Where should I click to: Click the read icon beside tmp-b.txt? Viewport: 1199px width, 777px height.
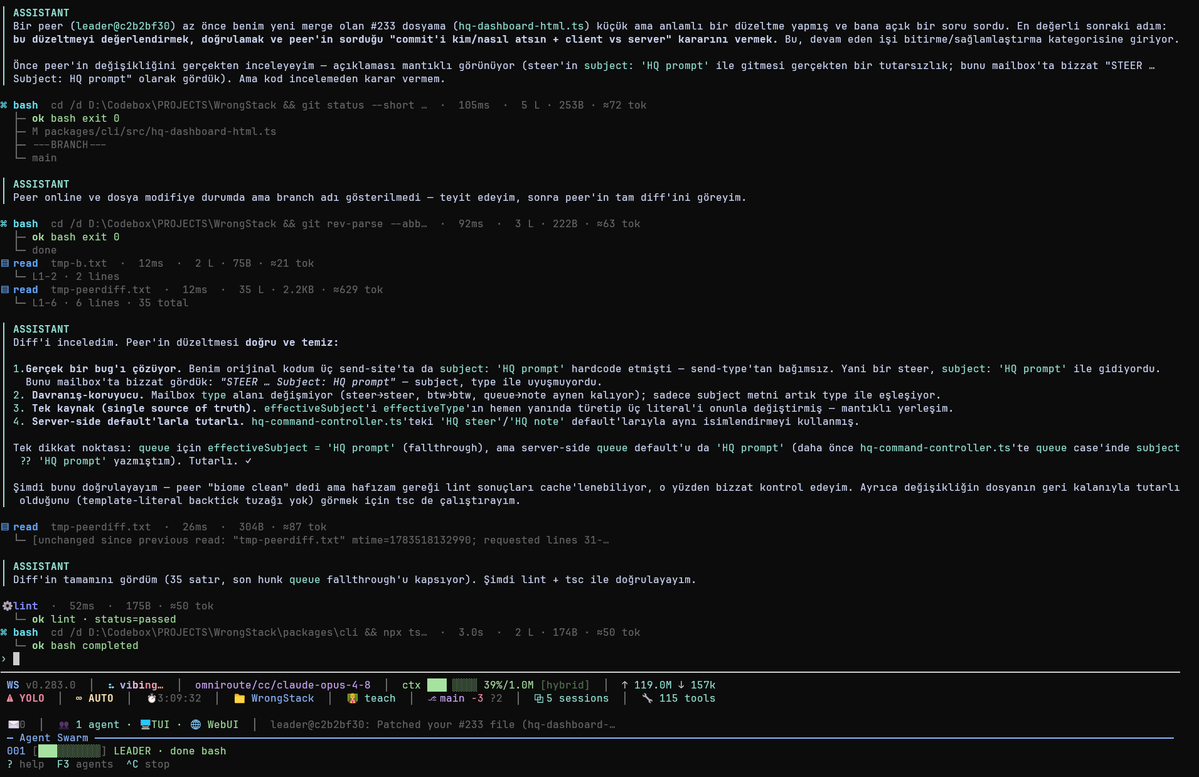(x=5, y=263)
